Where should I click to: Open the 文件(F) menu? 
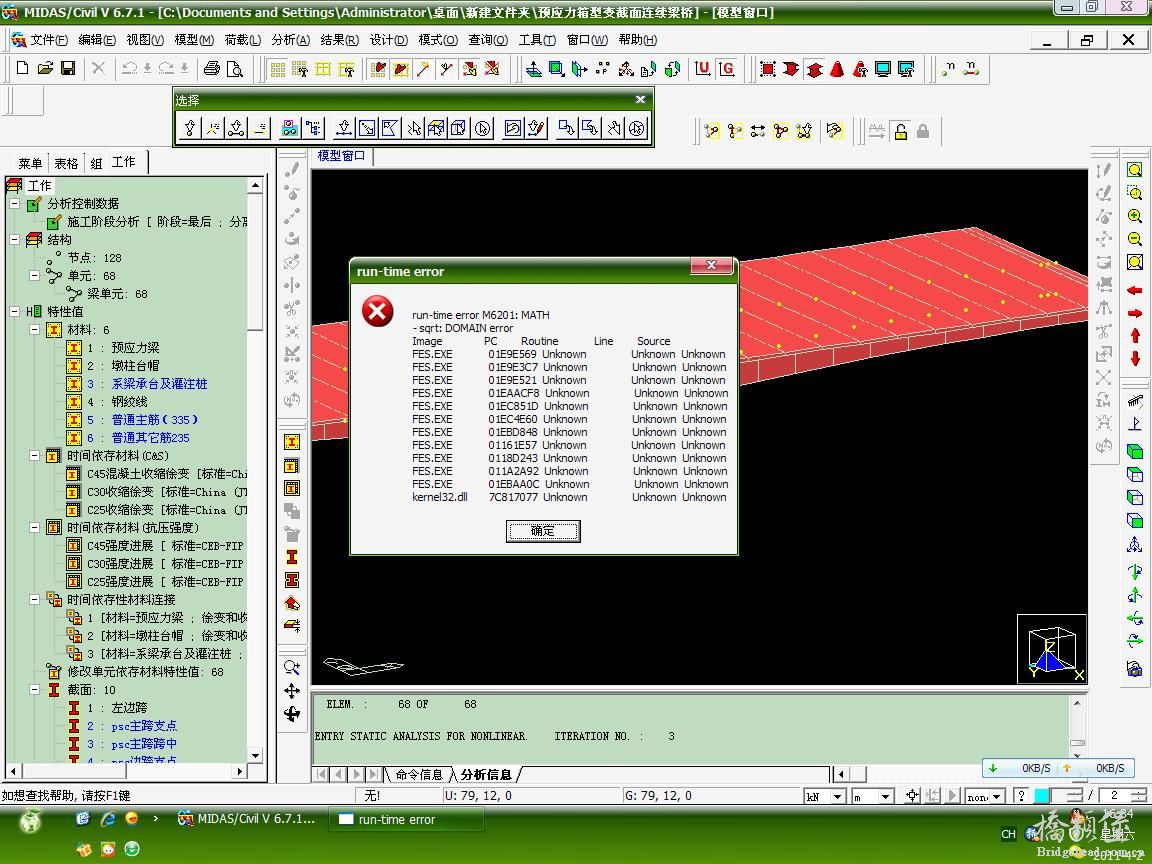(x=48, y=40)
